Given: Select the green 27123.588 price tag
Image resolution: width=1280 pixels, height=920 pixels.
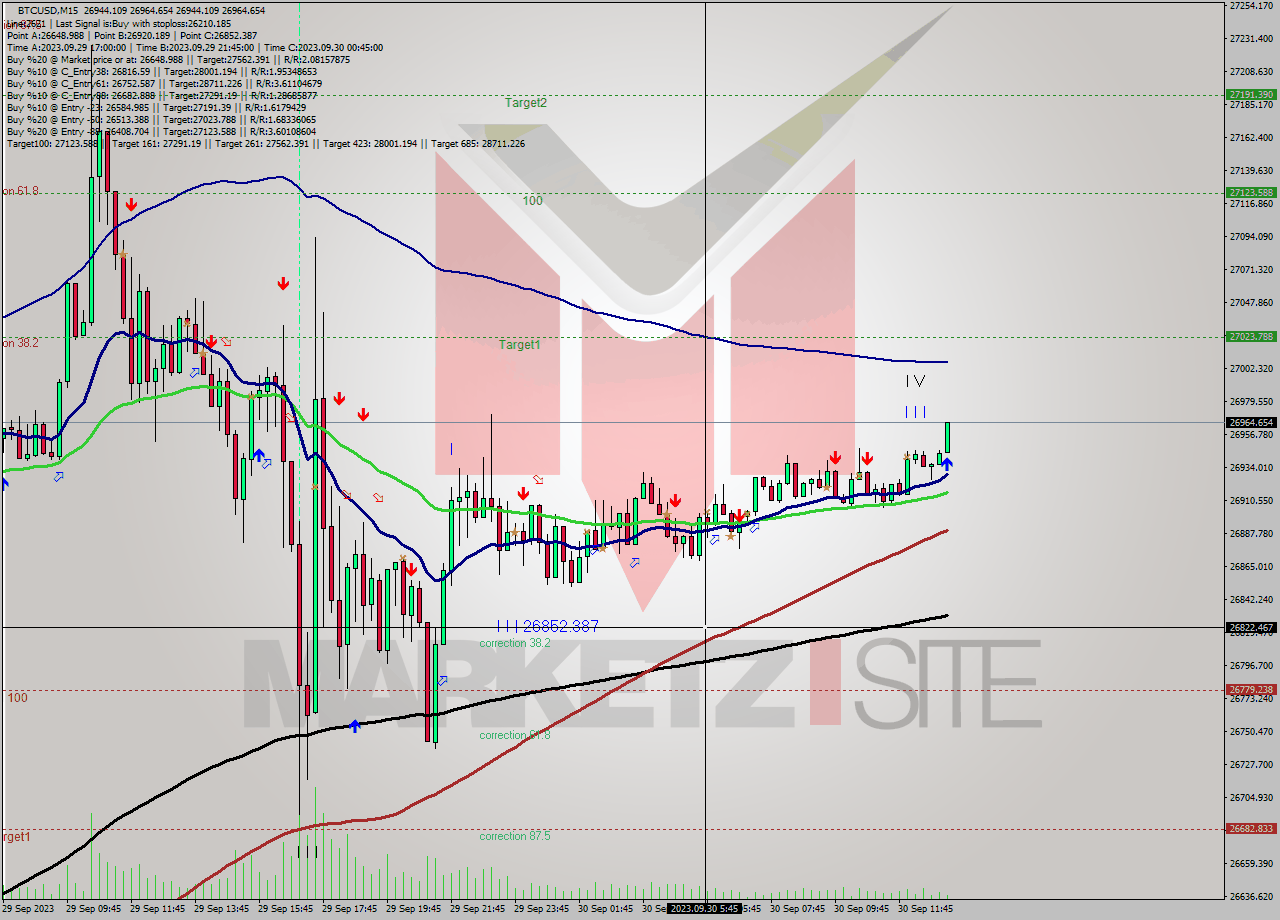Looking at the screenshot, I should (x=1250, y=192).
